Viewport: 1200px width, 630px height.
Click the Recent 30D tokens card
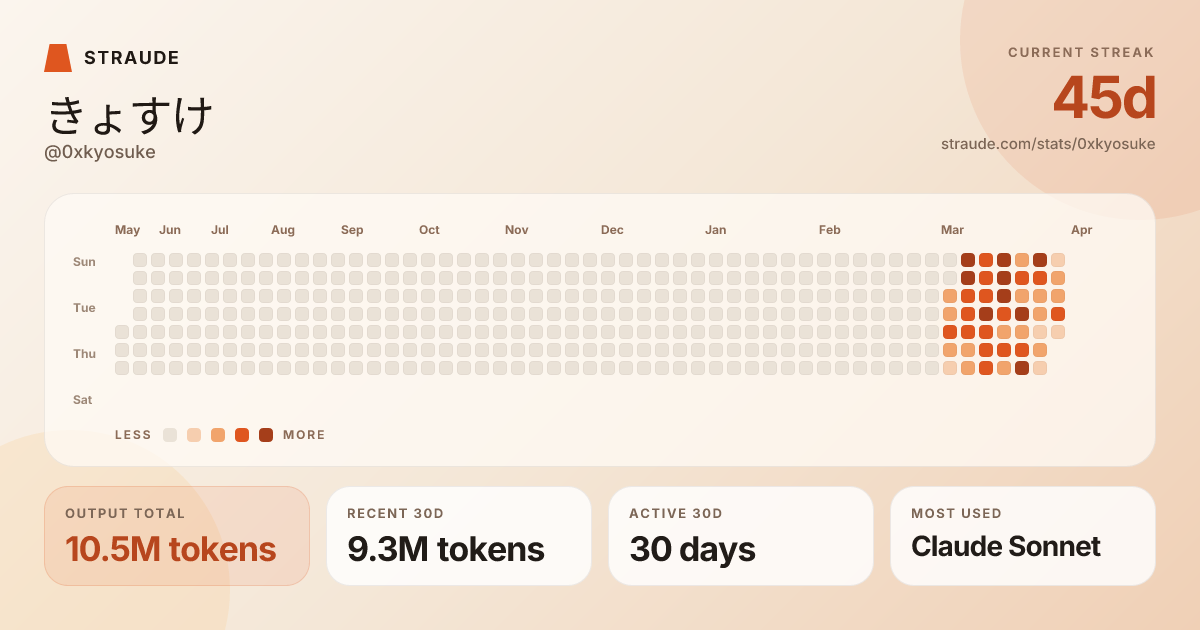click(x=459, y=536)
